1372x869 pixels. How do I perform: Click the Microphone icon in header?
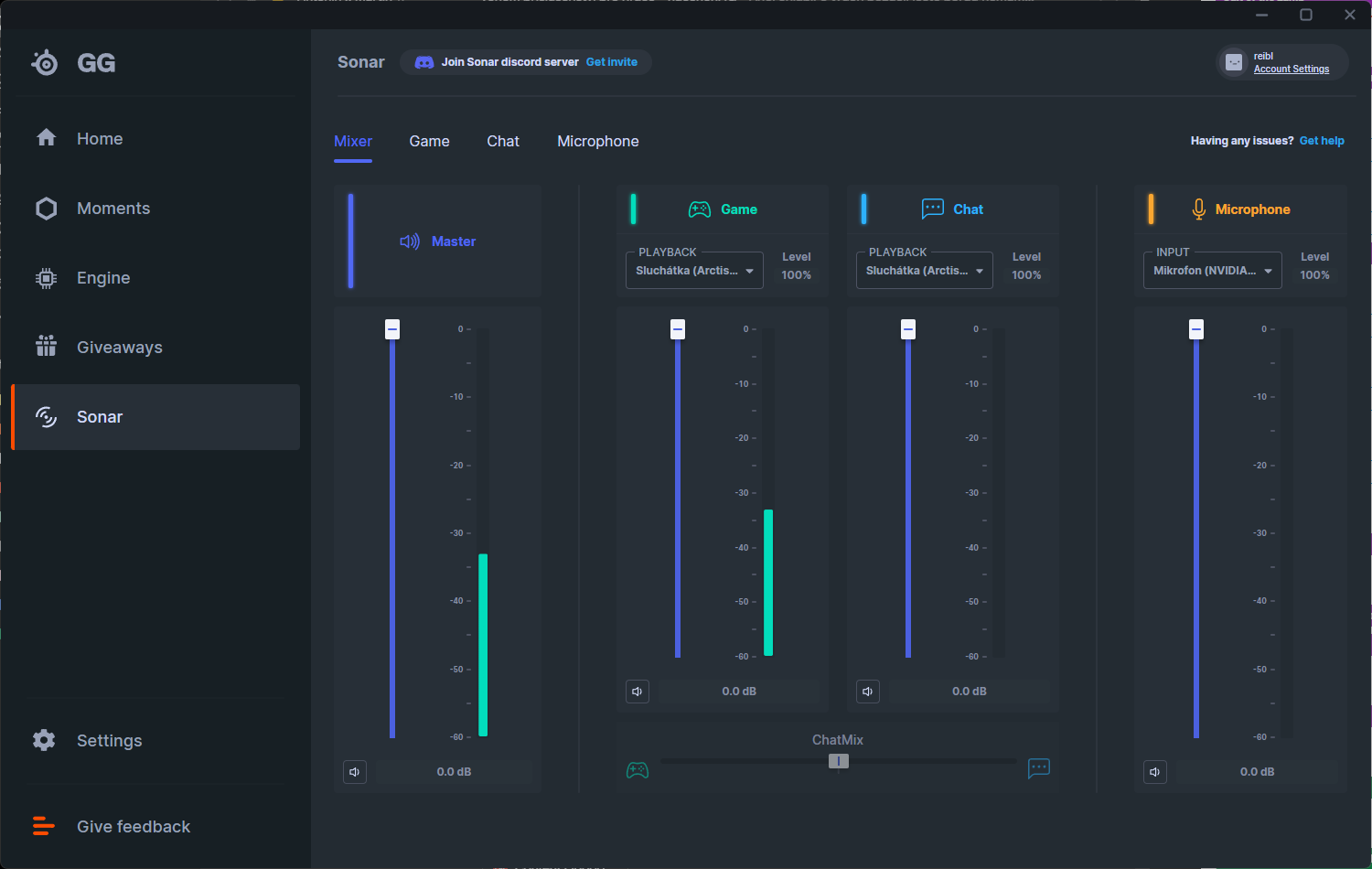click(x=1198, y=209)
